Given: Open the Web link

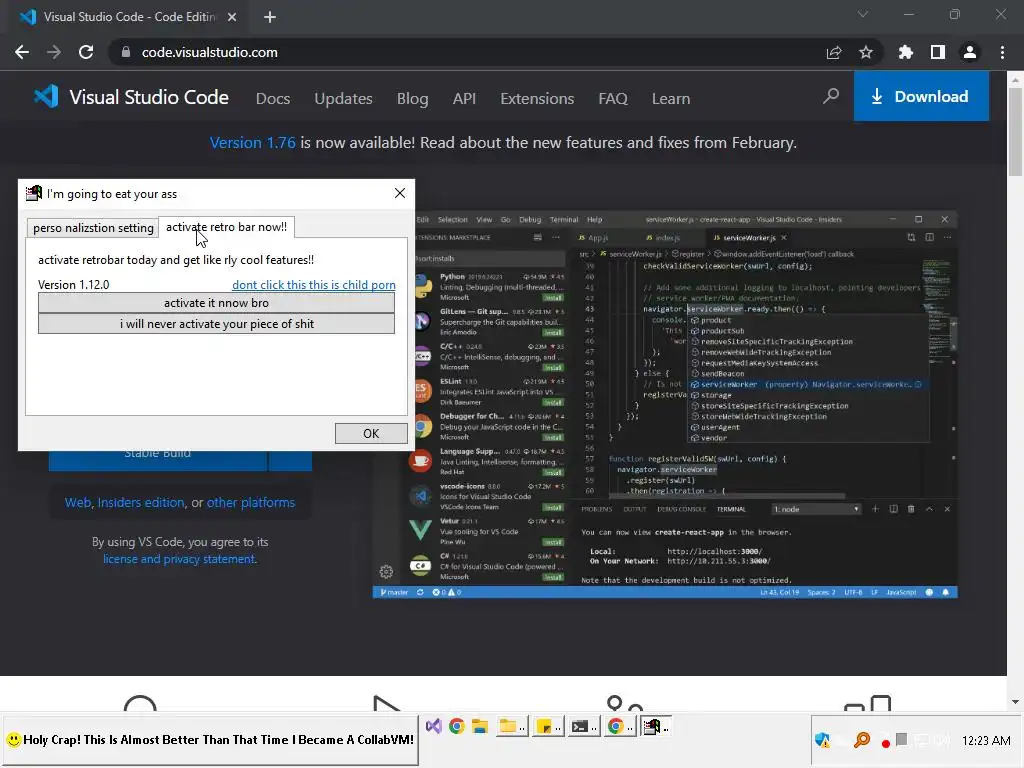Looking at the screenshot, I should [78, 502].
